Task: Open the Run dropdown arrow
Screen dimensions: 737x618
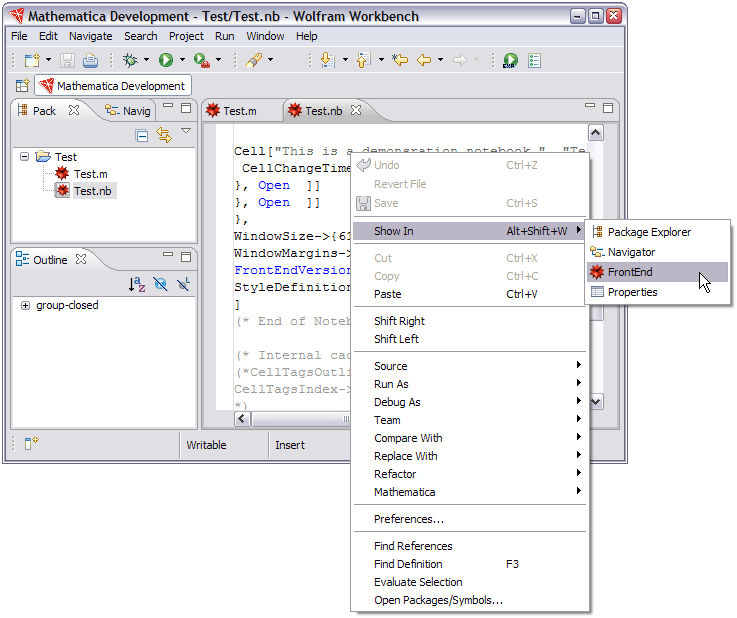Action: [182, 60]
